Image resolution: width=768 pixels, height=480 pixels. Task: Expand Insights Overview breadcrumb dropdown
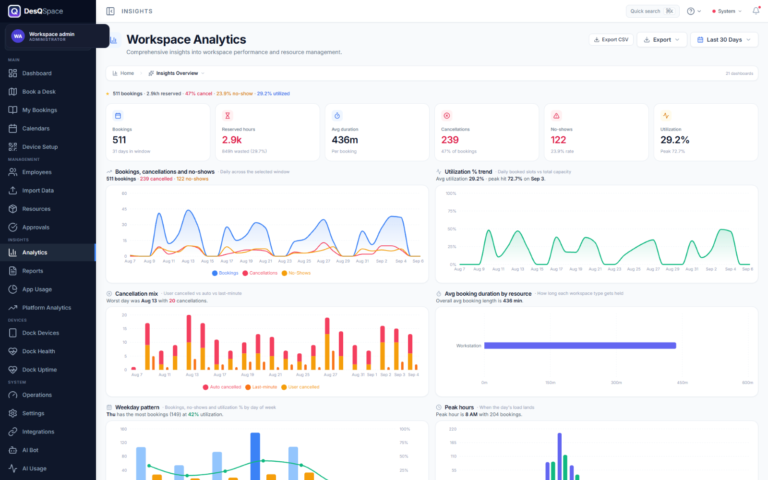click(176, 73)
